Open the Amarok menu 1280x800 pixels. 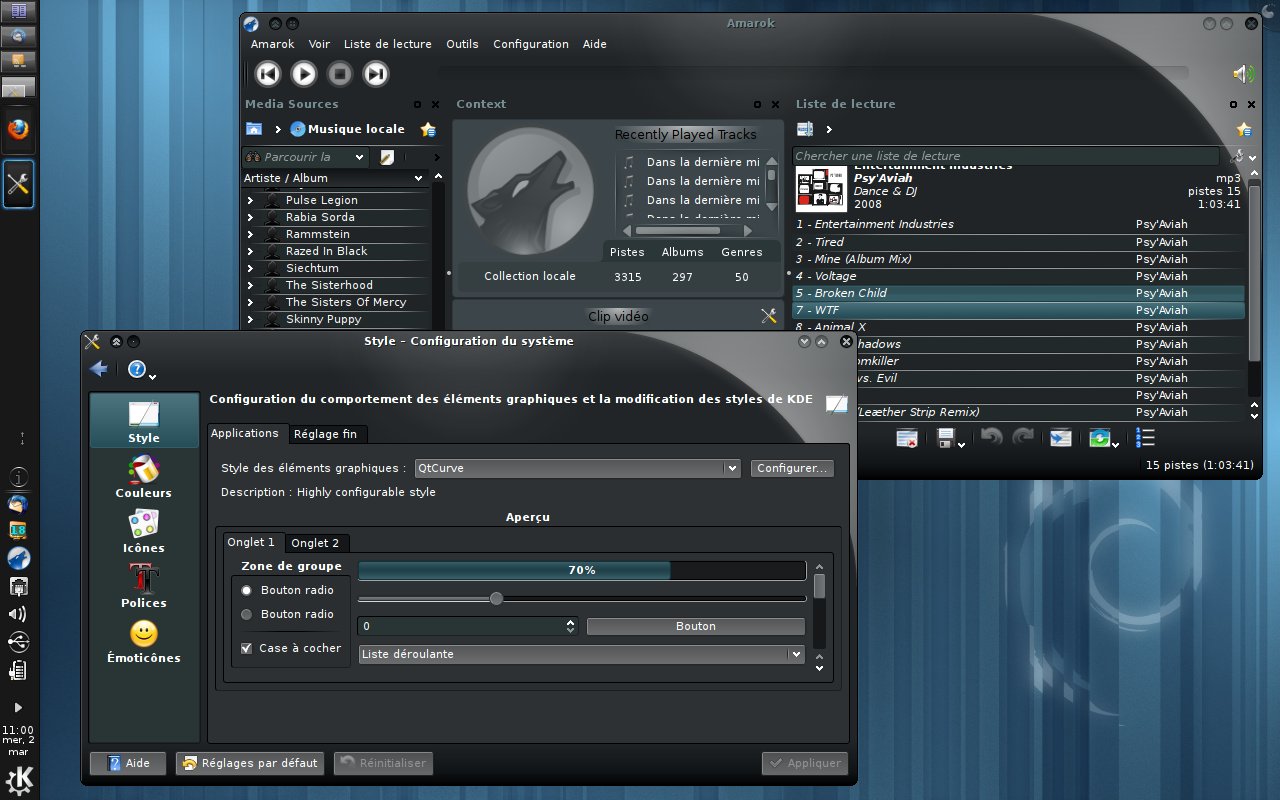pyautogui.click(x=272, y=44)
